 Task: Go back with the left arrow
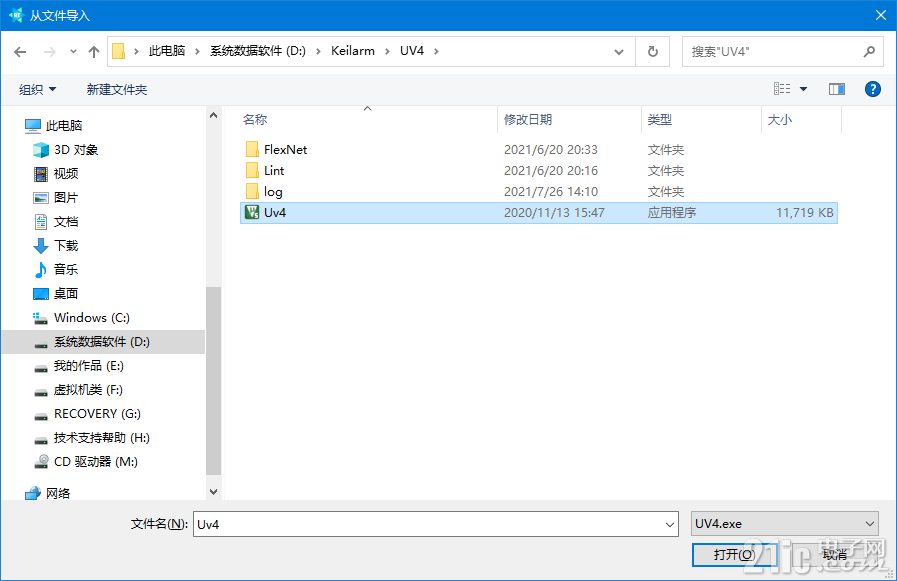coord(20,51)
